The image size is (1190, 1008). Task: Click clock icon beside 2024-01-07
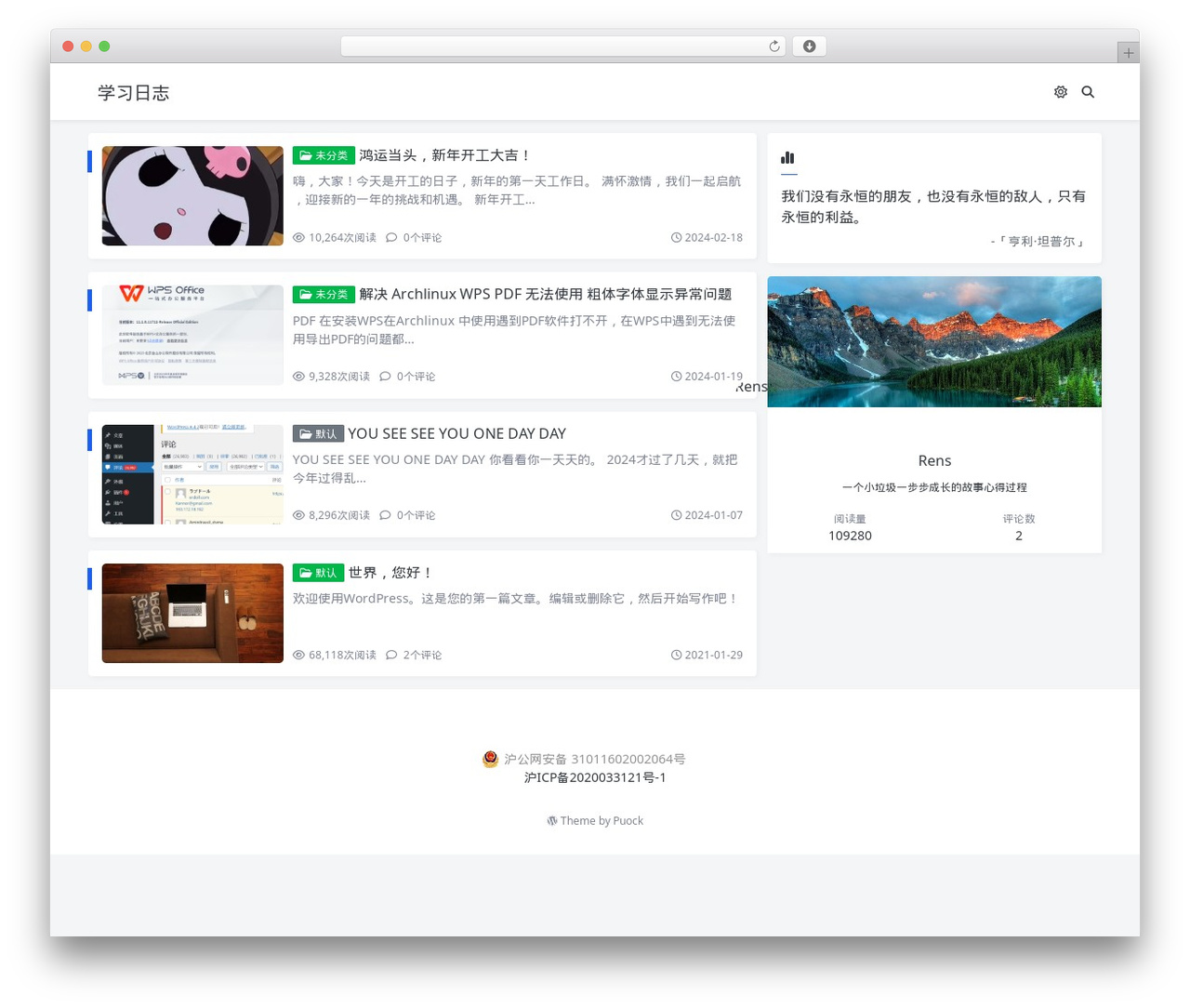pos(676,515)
